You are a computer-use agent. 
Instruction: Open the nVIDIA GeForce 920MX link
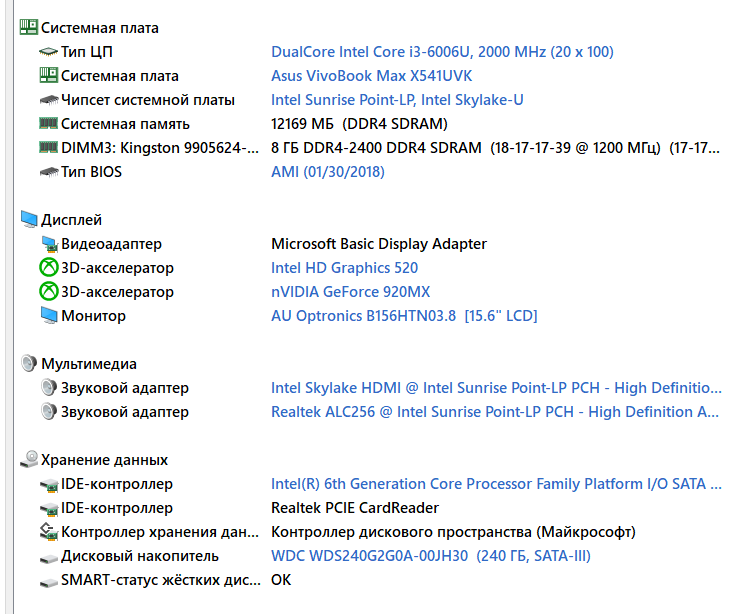tap(351, 291)
